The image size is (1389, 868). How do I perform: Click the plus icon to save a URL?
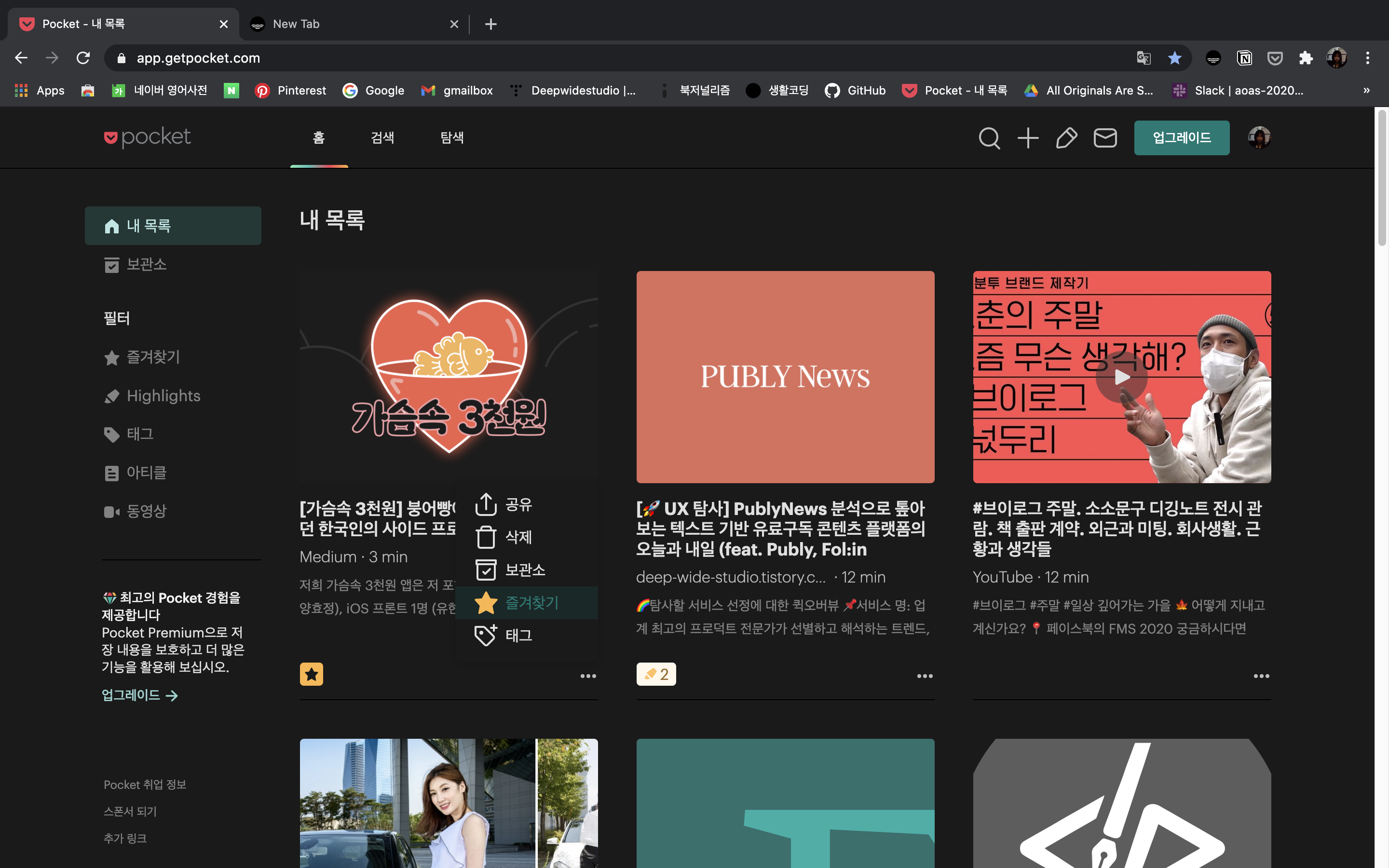(x=1028, y=138)
